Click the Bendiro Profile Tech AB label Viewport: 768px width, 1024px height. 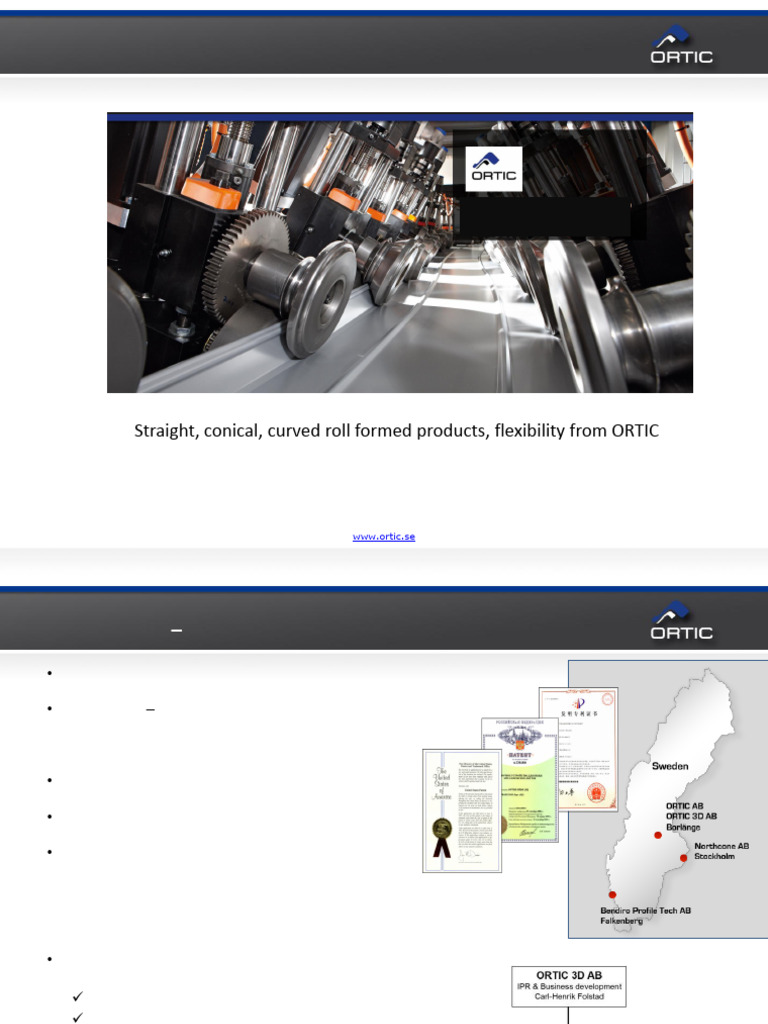tap(645, 910)
